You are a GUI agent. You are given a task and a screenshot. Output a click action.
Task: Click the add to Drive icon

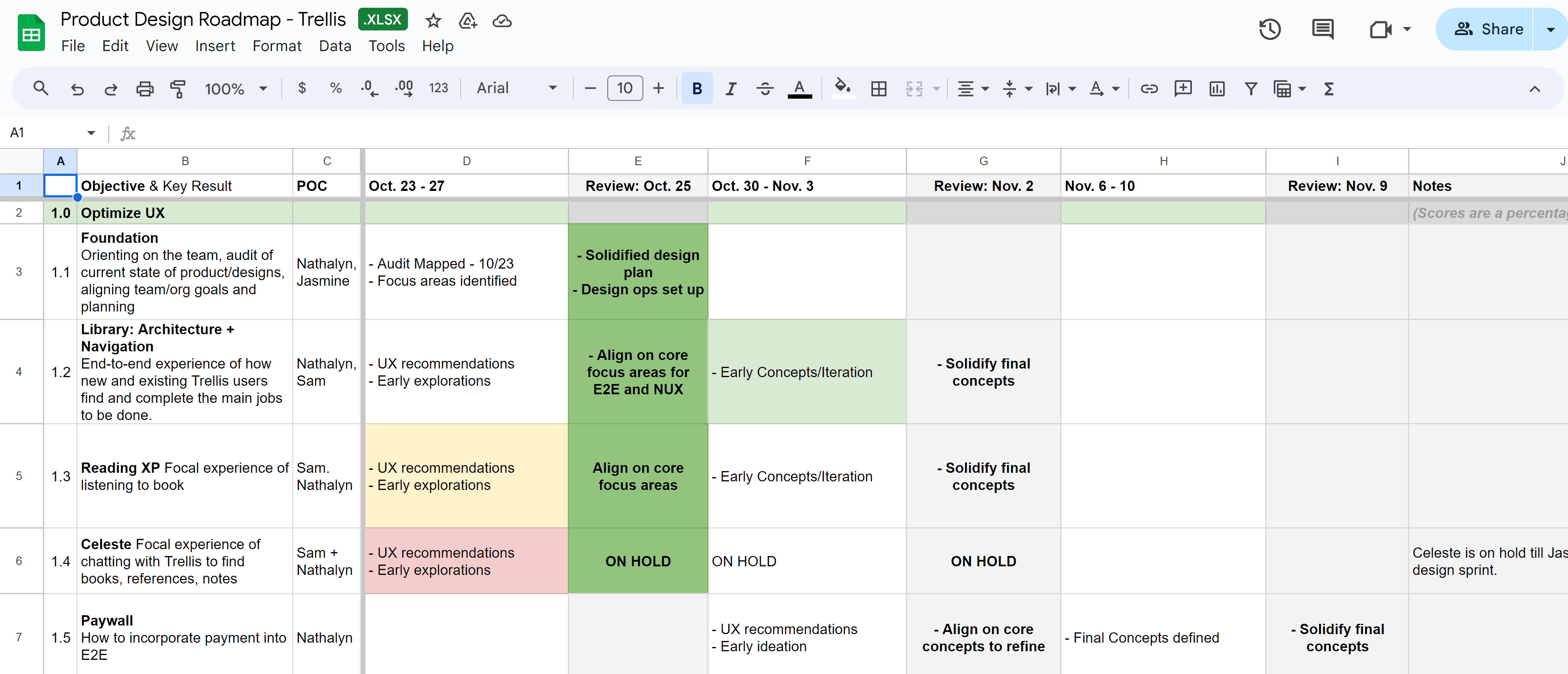[x=467, y=21]
